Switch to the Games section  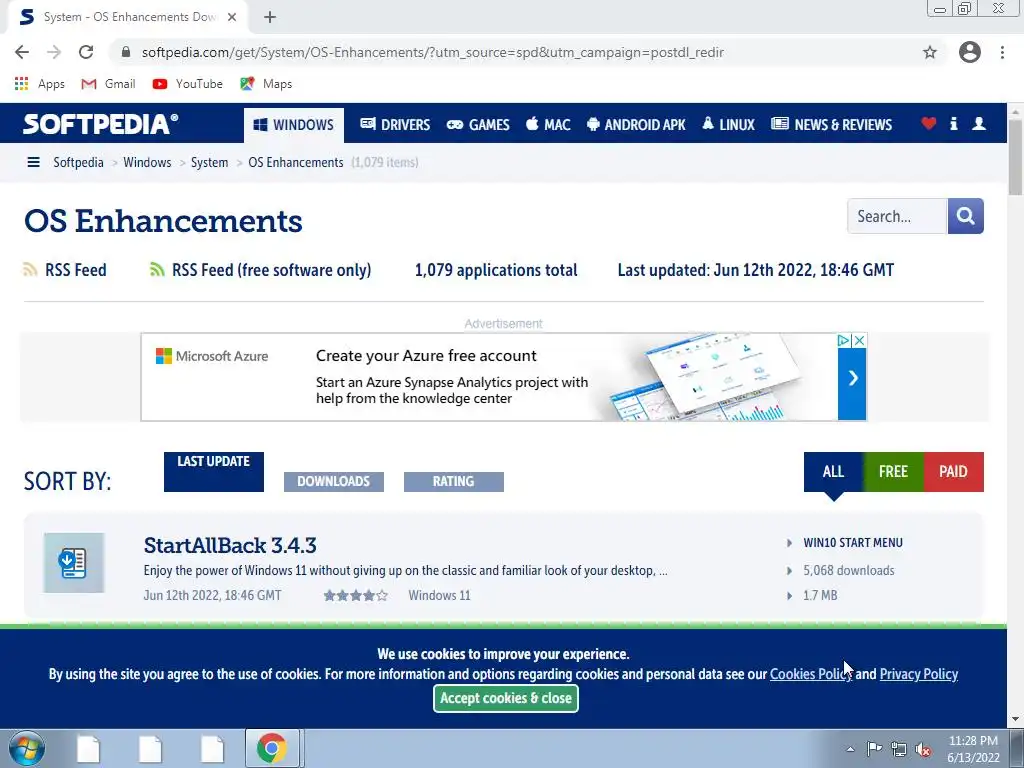pyautogui.click(x=478, y=125)
